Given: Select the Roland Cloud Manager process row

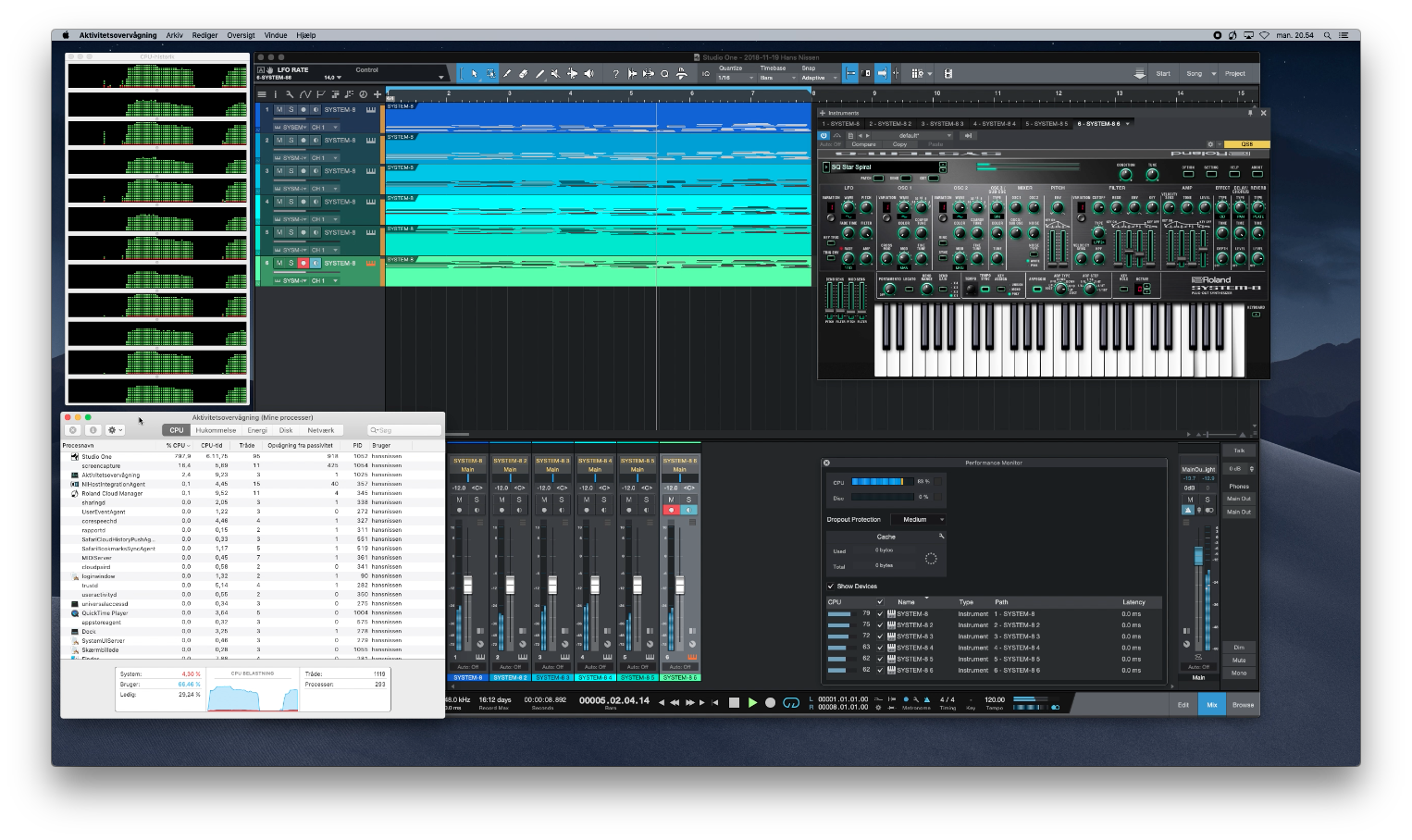Looking at the screenshot, I should point(253,493).
